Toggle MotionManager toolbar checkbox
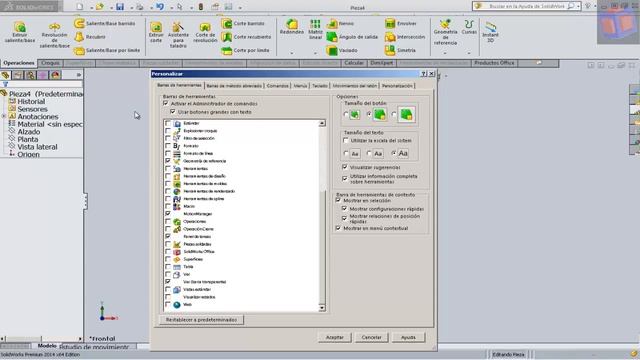The height and width of the screenshot is (360, 640). click(168, 213)
